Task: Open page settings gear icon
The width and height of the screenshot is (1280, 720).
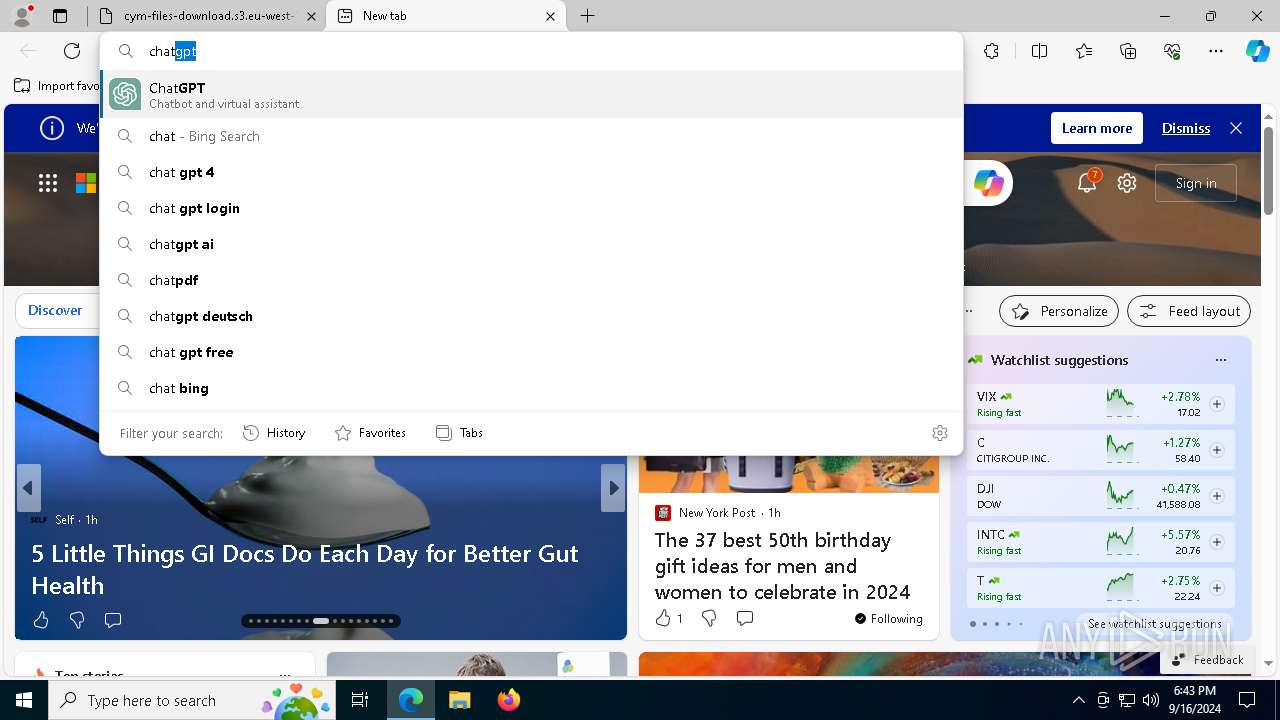Action: 1127,183
